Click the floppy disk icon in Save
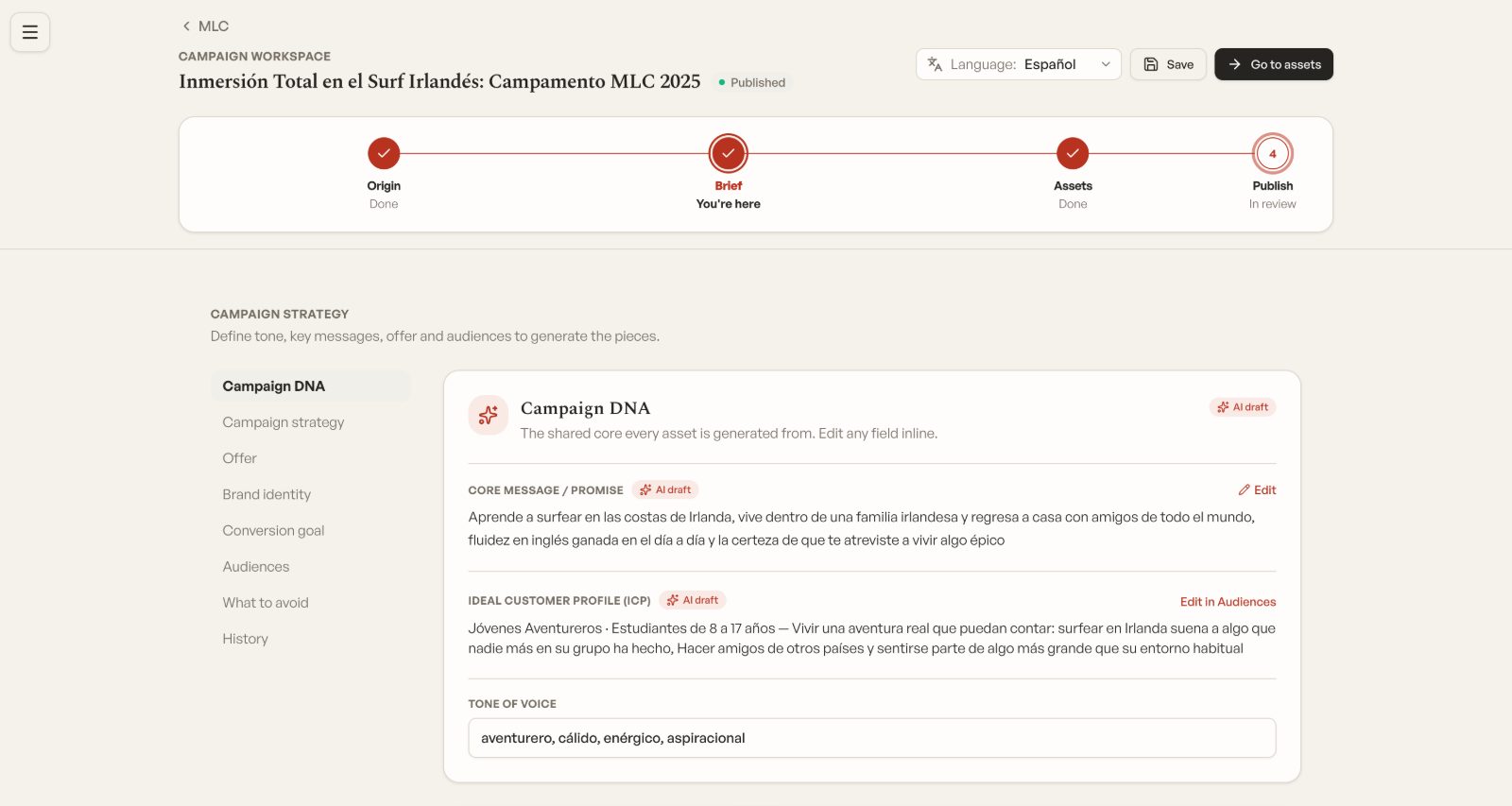This screenshot has height=806, width=1512. click(x=1151, y=64)
